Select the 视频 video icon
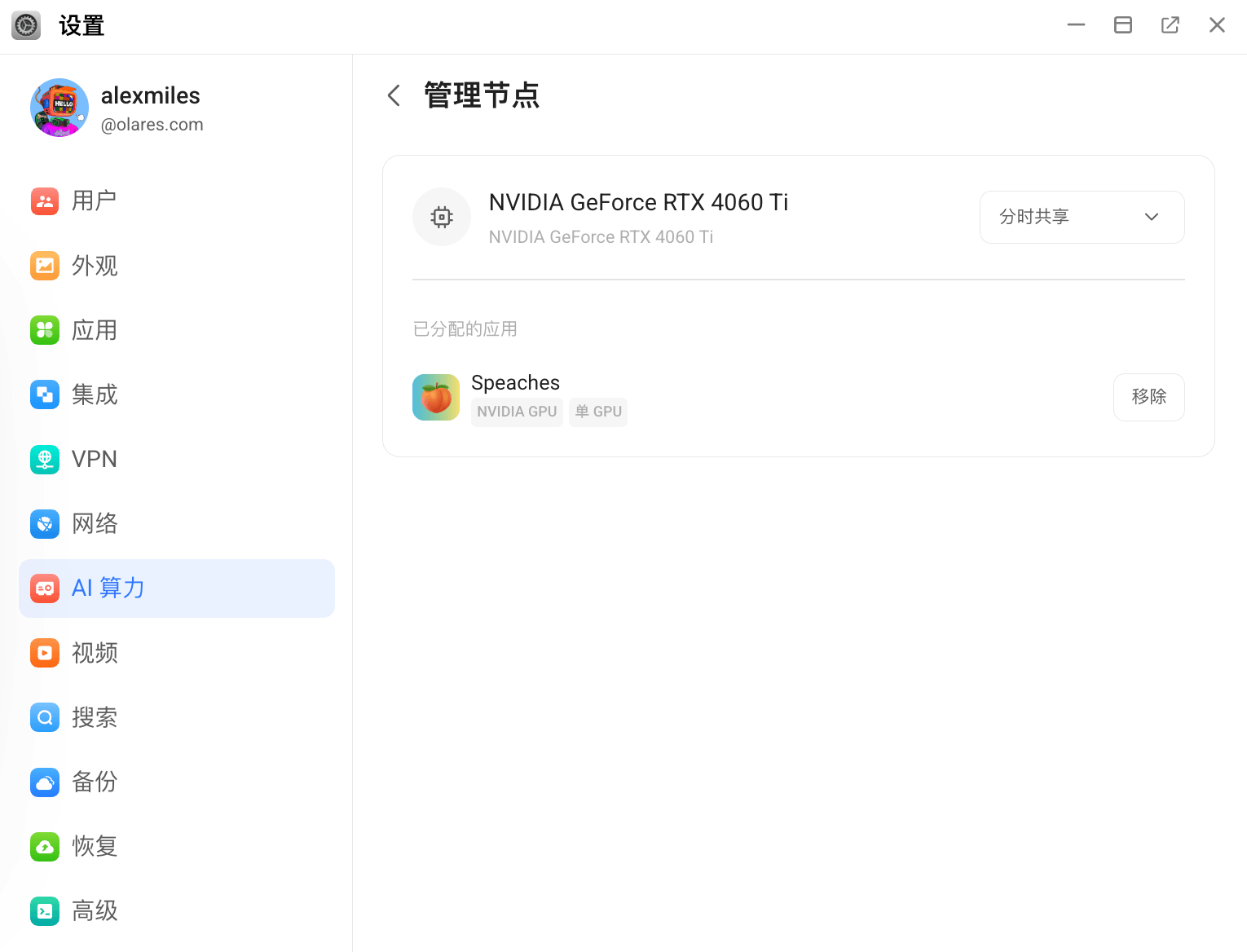This screenshot has height=952, width=1247. click(45, 653)
